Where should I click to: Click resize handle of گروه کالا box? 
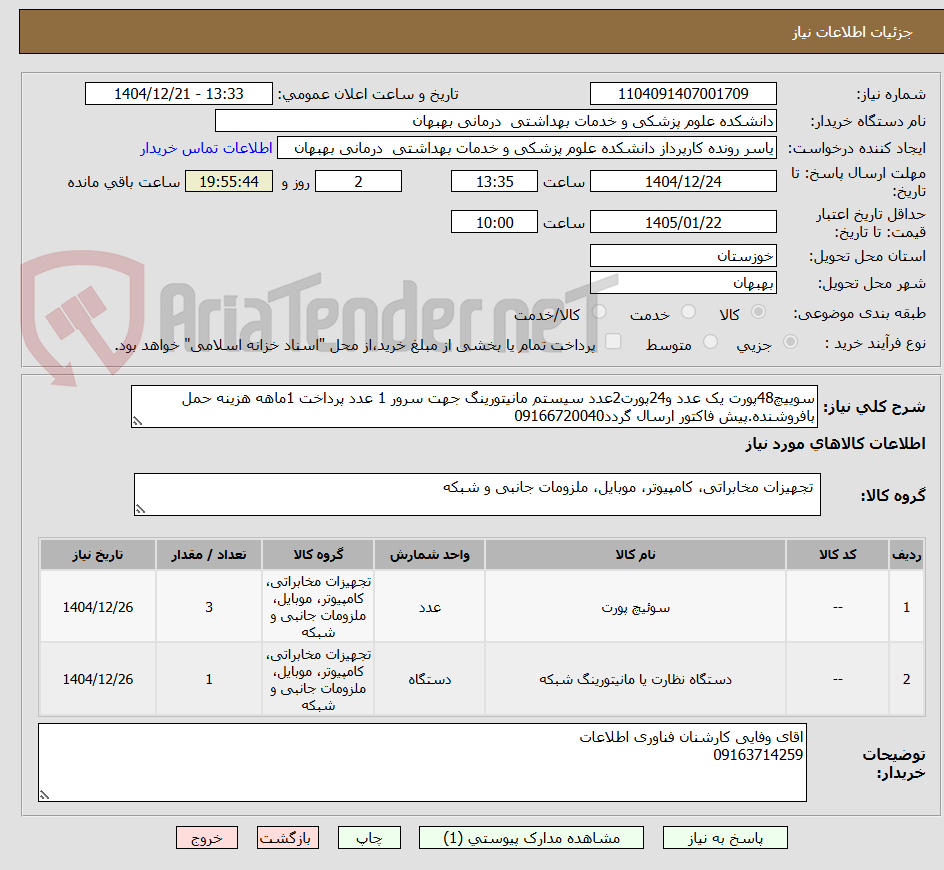coord(140,509)
